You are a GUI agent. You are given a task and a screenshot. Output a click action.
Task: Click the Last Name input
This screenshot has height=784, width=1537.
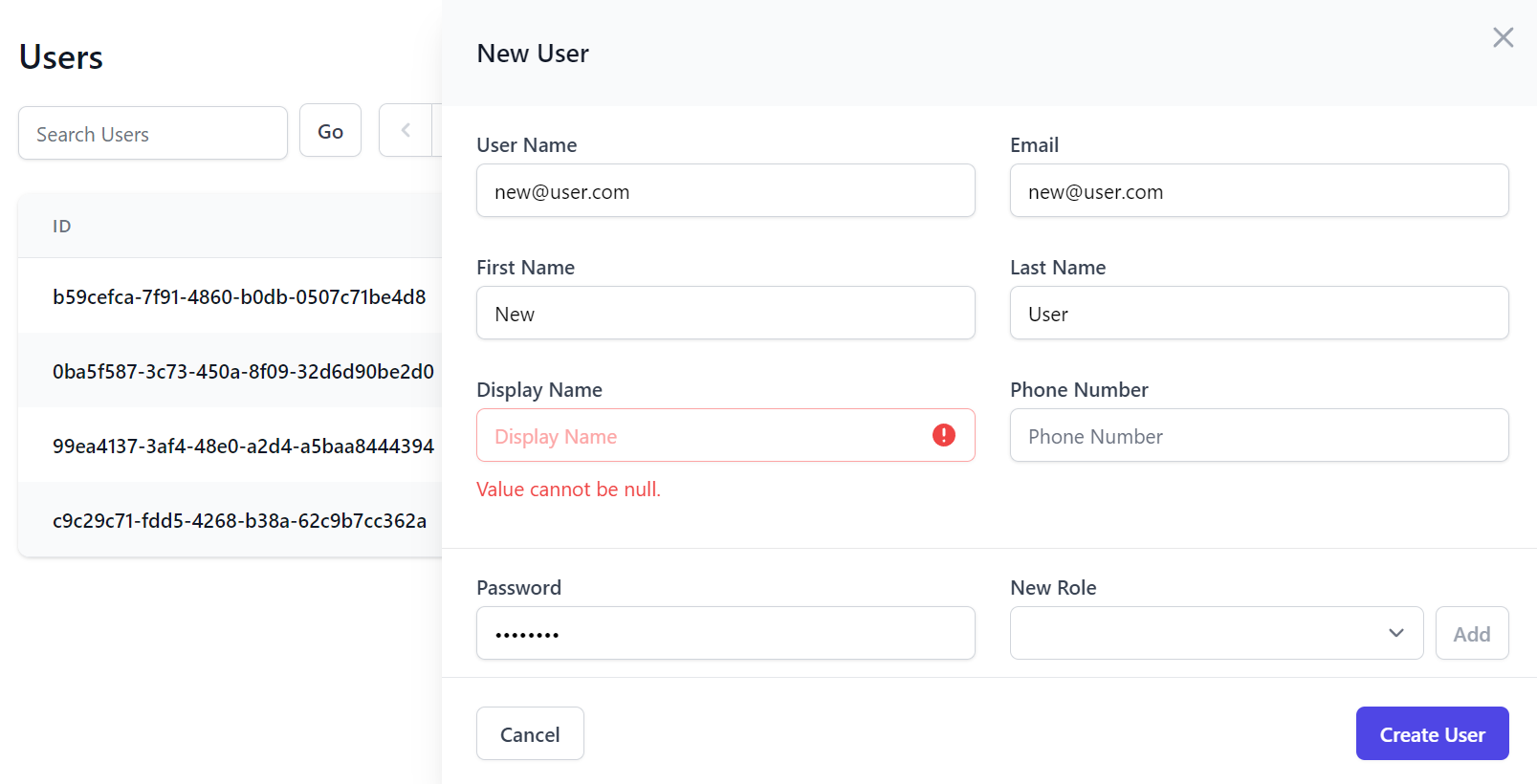click(1259, 313)
